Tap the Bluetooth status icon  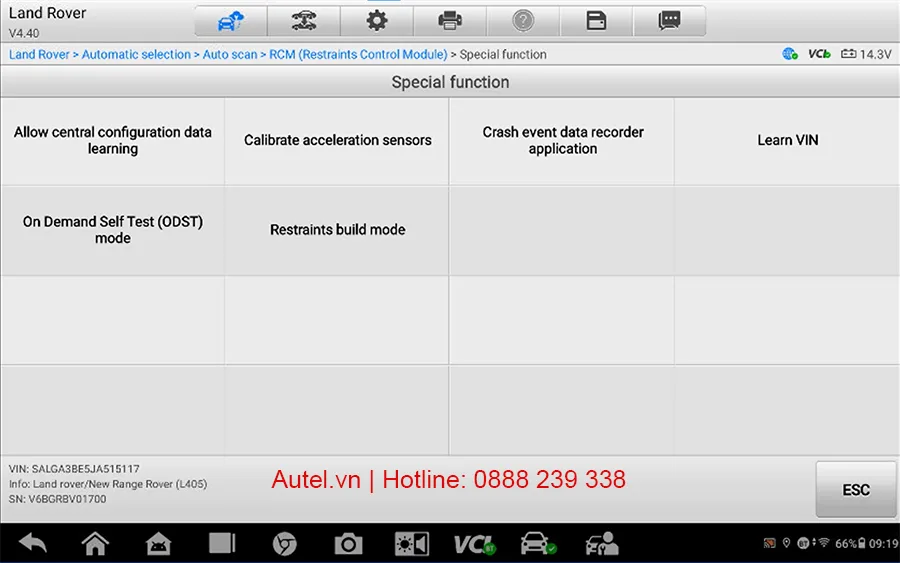point(805,543)
